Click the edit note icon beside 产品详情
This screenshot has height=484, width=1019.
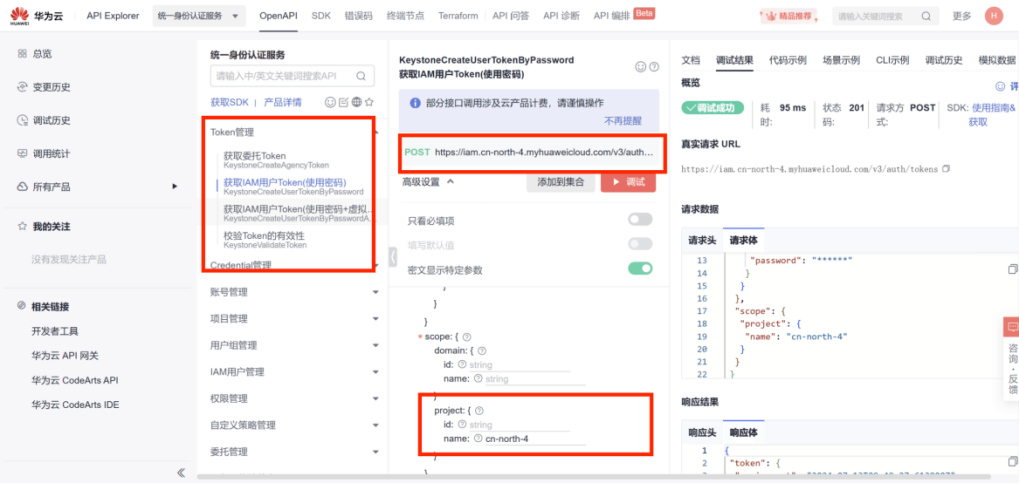pyautogui.click(x=343, y=102)
